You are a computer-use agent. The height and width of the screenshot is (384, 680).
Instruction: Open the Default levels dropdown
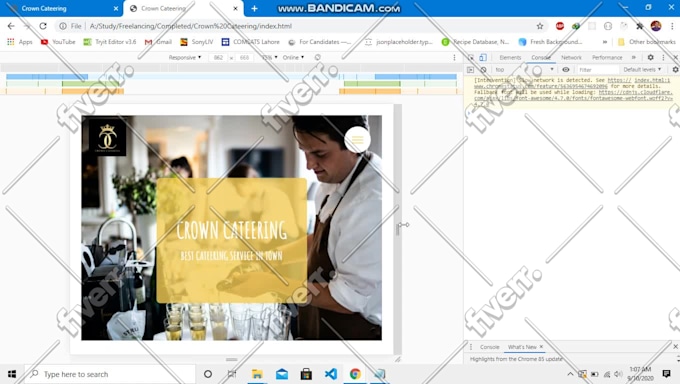642,69
